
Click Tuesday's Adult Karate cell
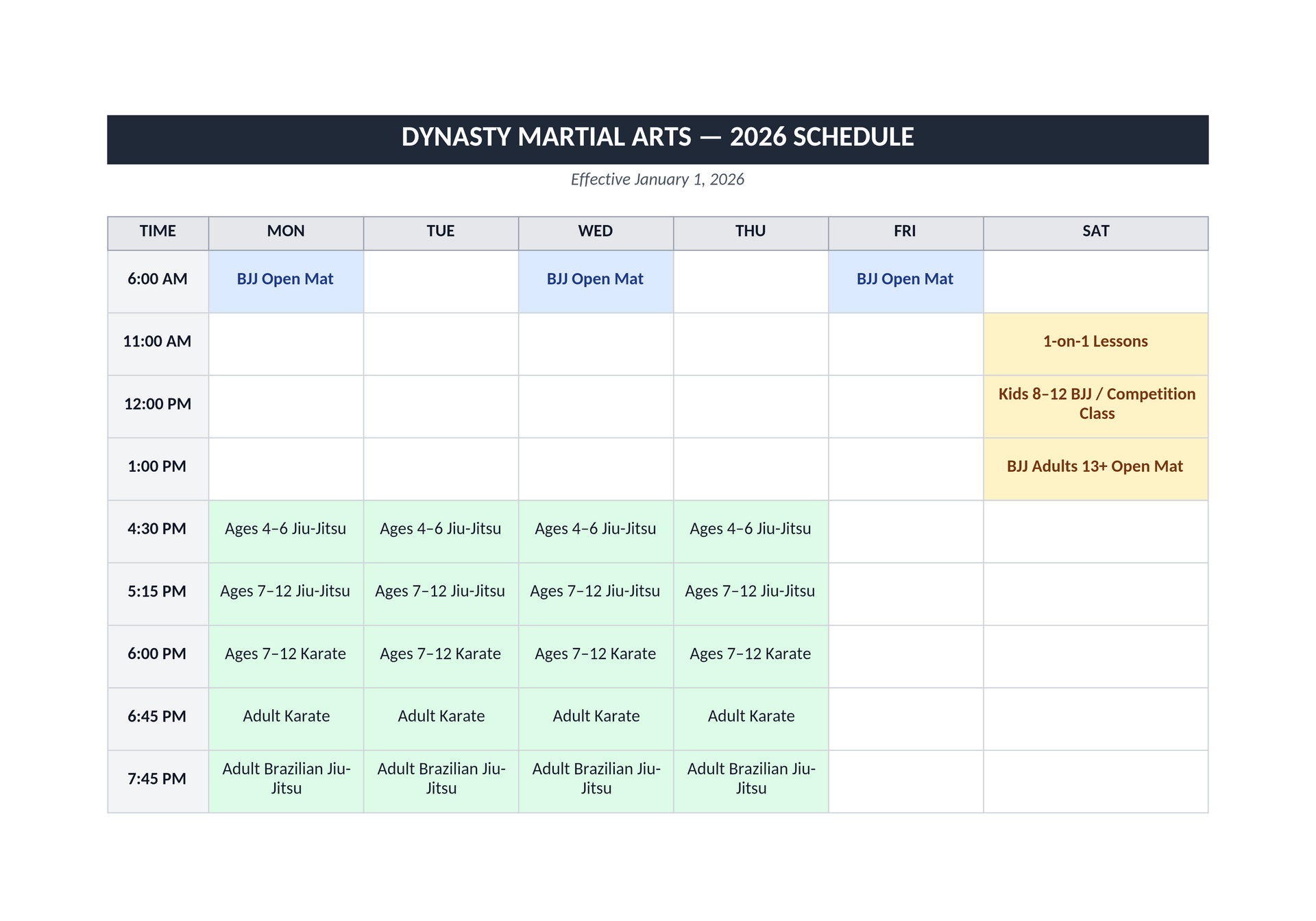click(441, 719)
